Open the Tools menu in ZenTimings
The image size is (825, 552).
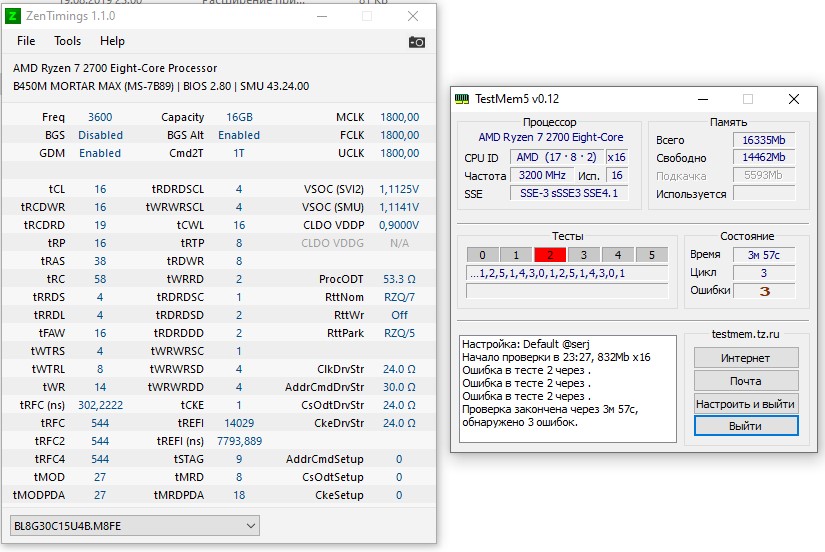pyautogui.click(x=67, y=41)
